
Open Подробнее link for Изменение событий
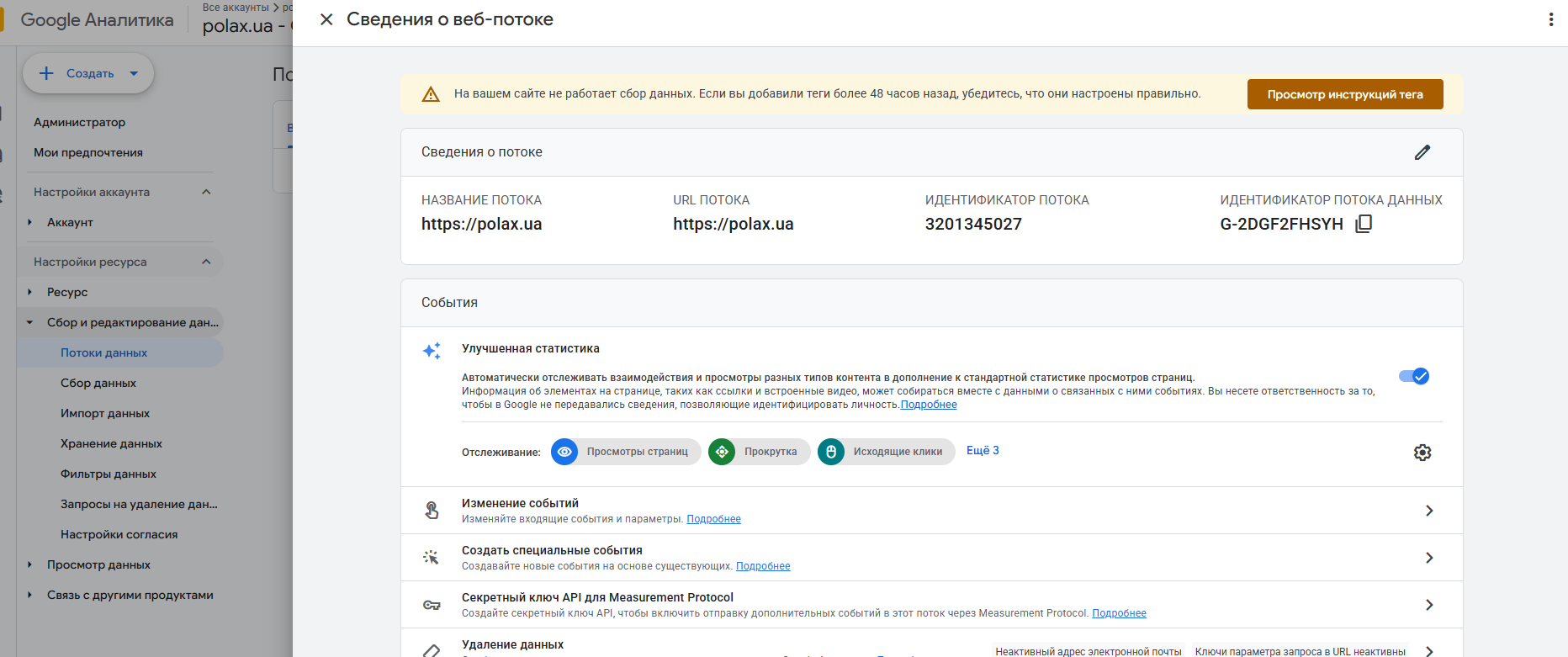713,519
